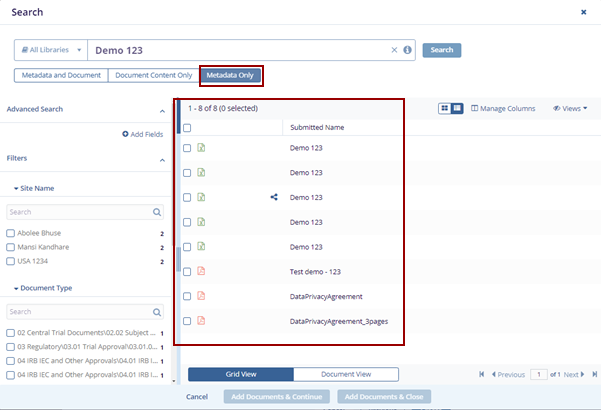The height and width of the screenshot is (410, 601).
Task: Click the info icon in search box
Action: pyautogui.click(x=407, y=50)
